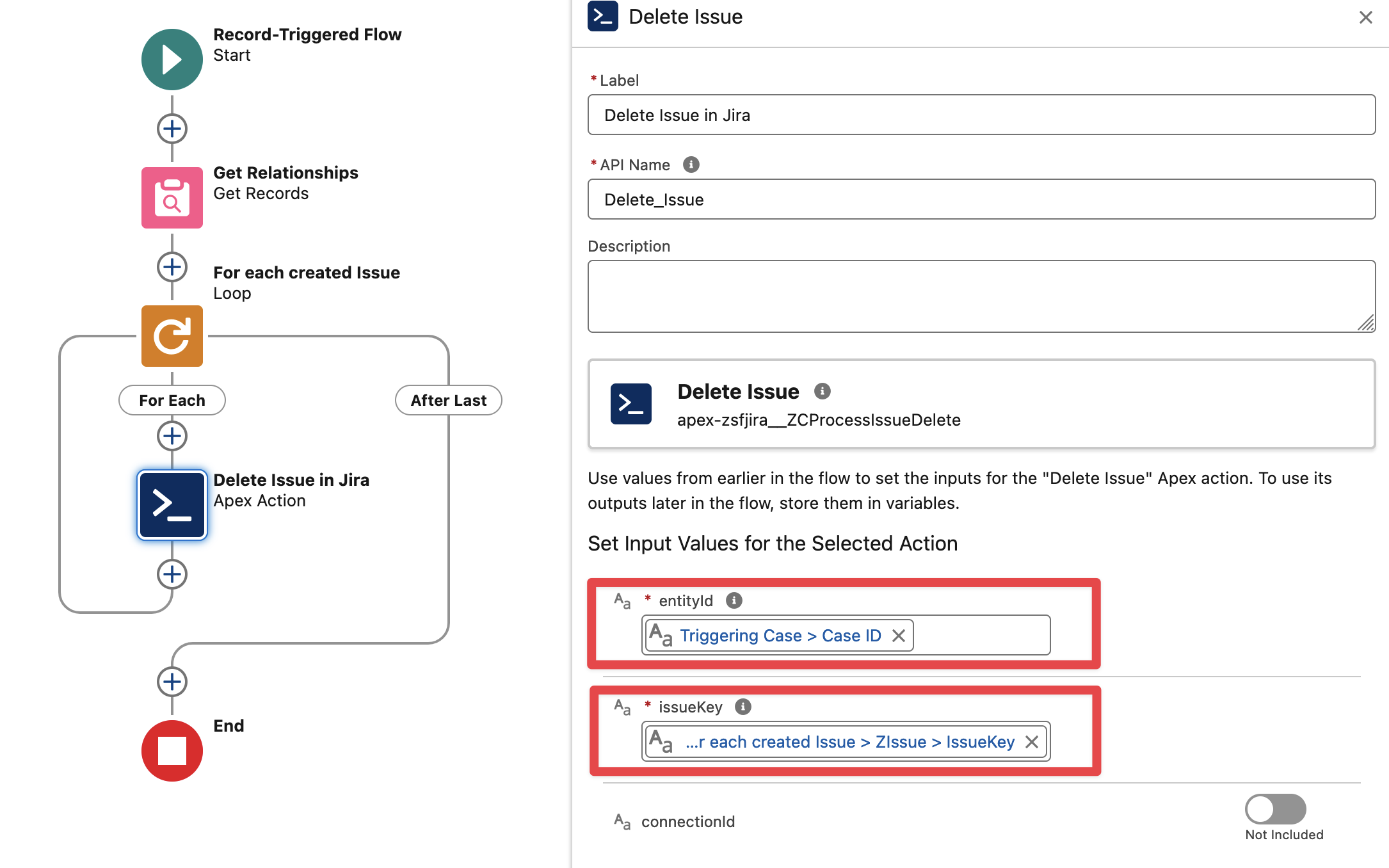Screen dimensions: 1389x868
Task: Click the End element stop icon
Action: 172,750
